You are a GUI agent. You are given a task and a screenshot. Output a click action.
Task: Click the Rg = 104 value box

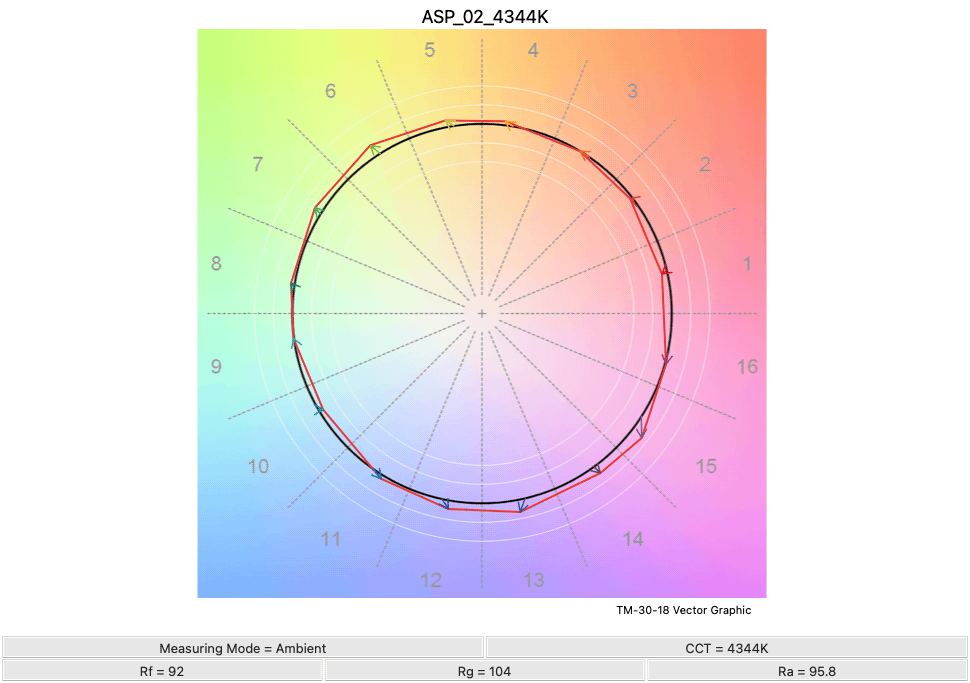[x=484, y=671]
